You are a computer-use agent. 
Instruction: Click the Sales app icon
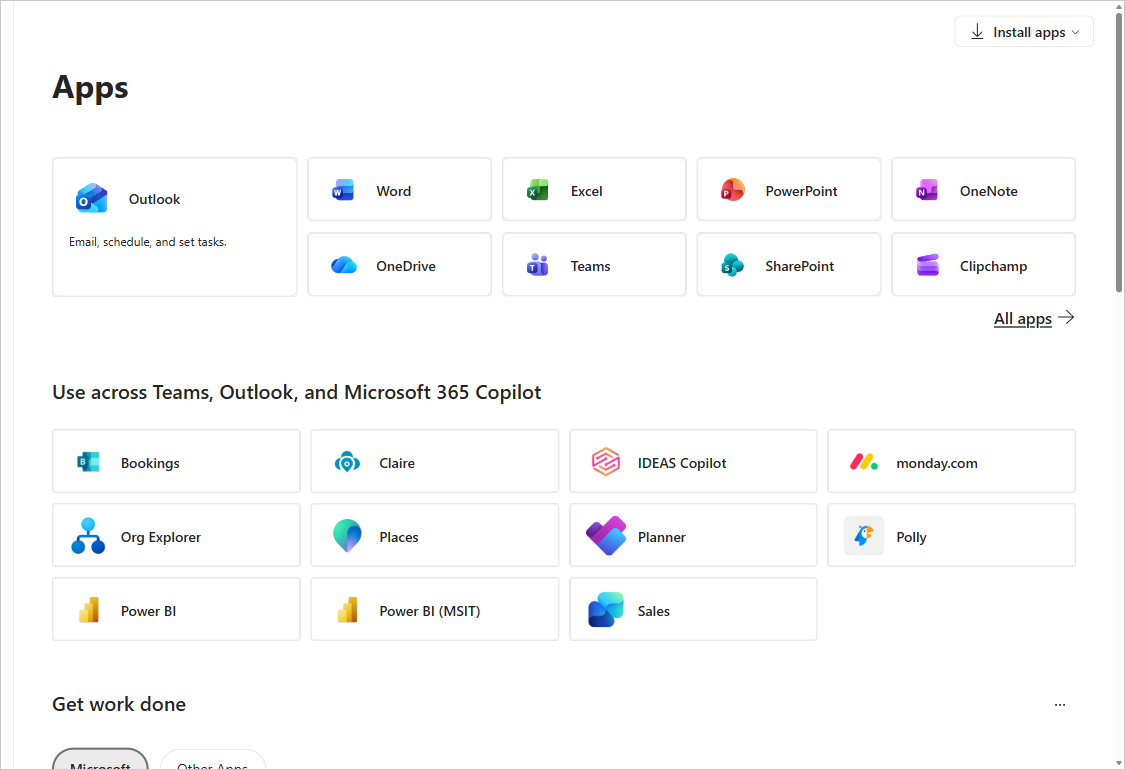606,610
